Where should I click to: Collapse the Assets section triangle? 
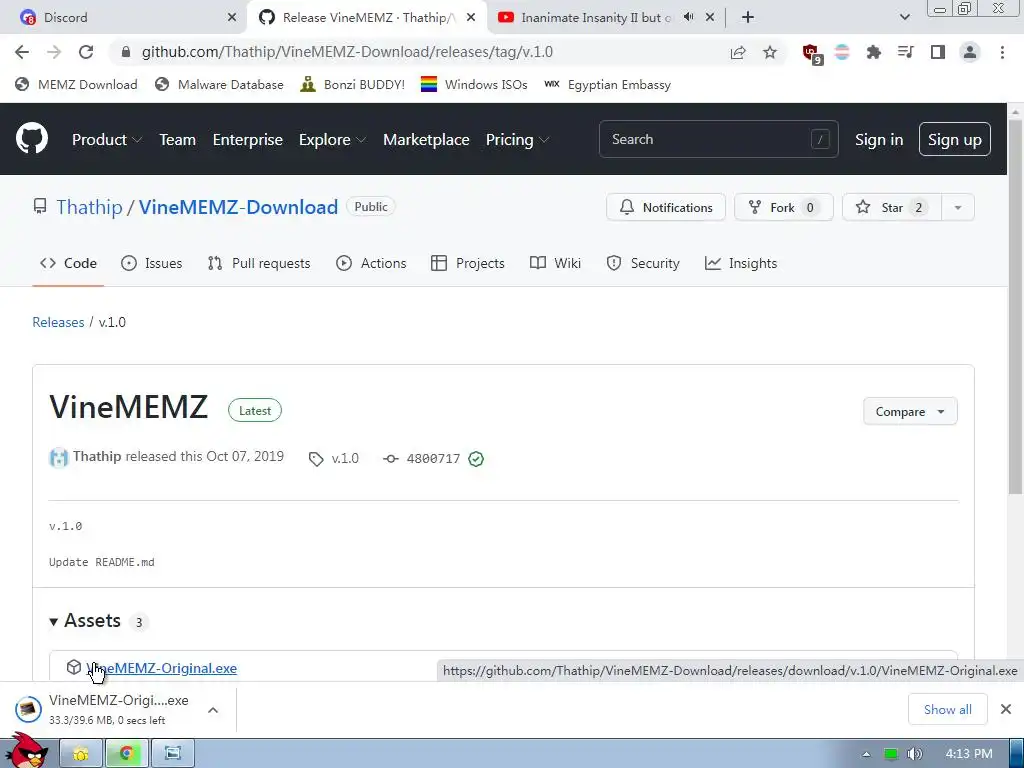click(x=54, y=622)
